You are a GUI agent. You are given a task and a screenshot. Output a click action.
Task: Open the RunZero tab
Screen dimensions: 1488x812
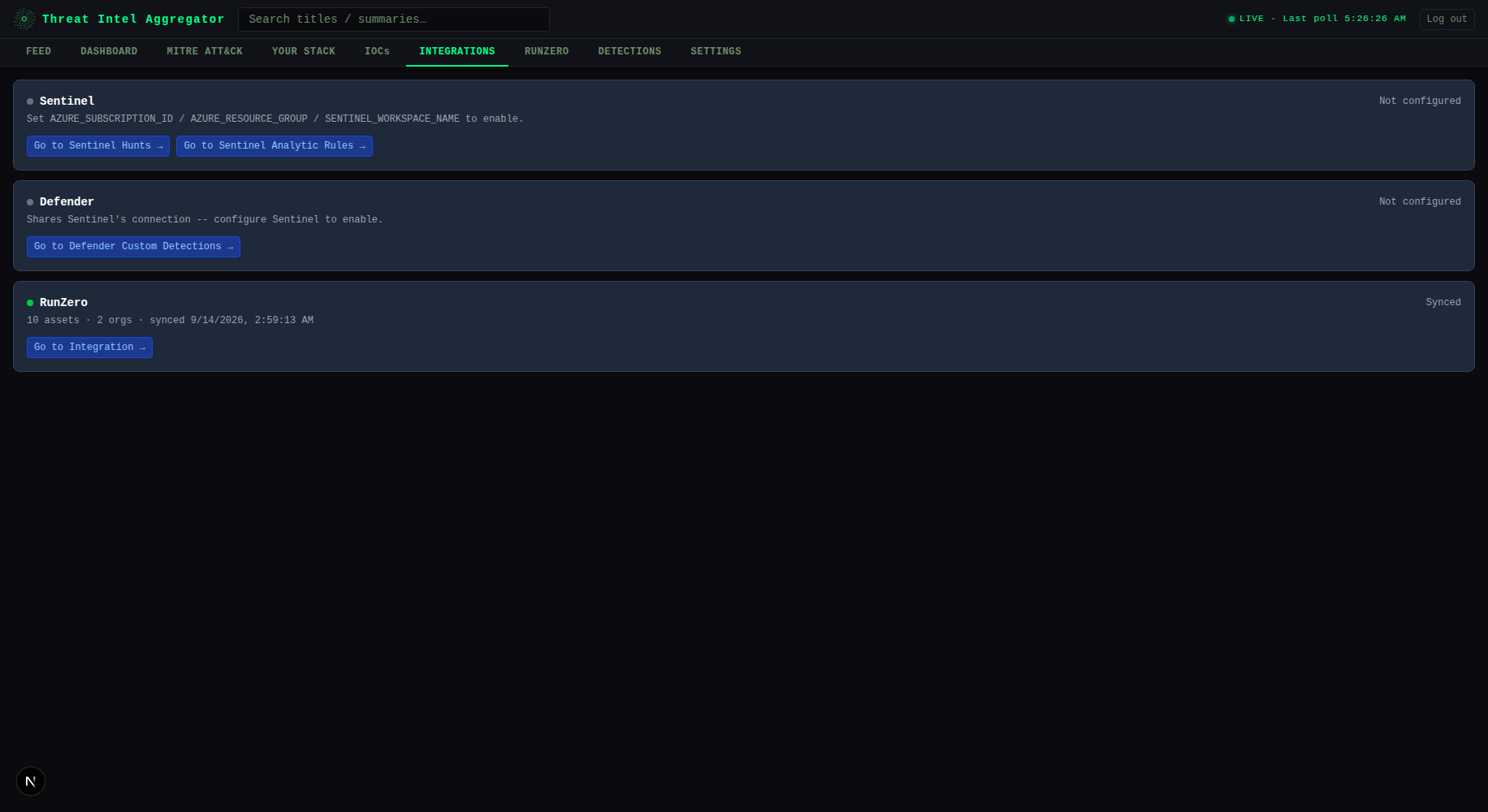click(x=547, y=51)
